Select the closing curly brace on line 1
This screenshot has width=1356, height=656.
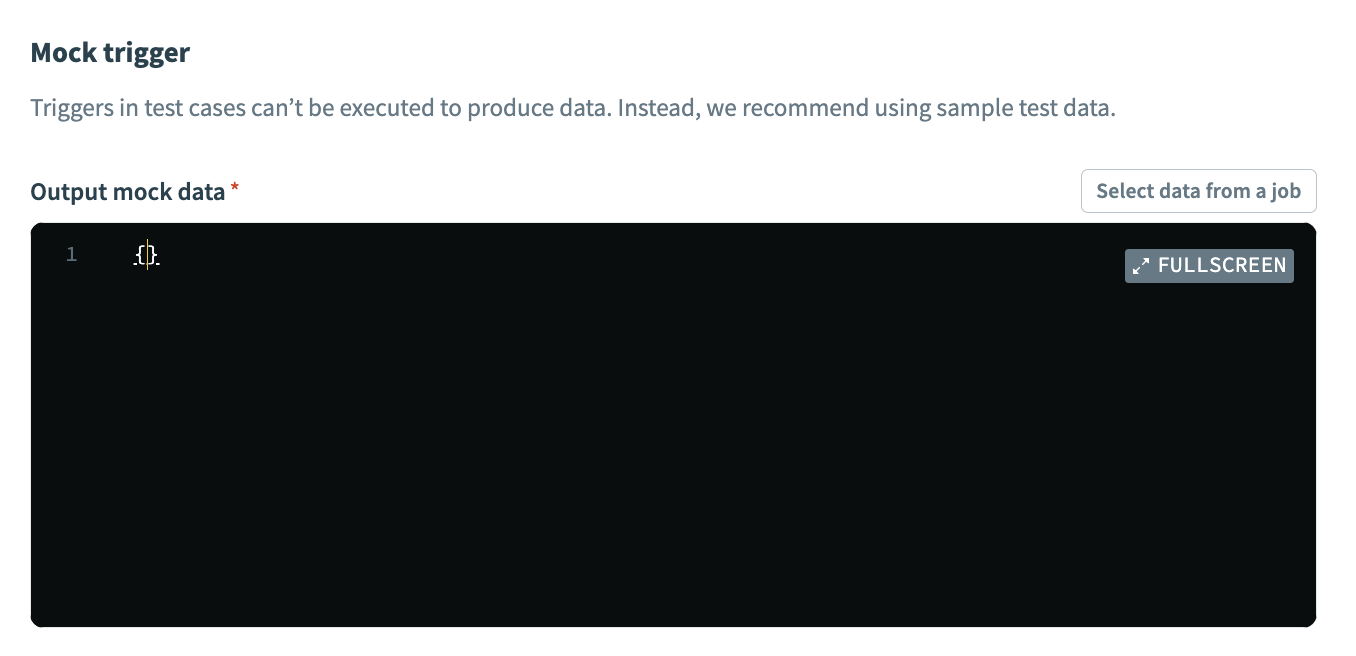(151, 256)
